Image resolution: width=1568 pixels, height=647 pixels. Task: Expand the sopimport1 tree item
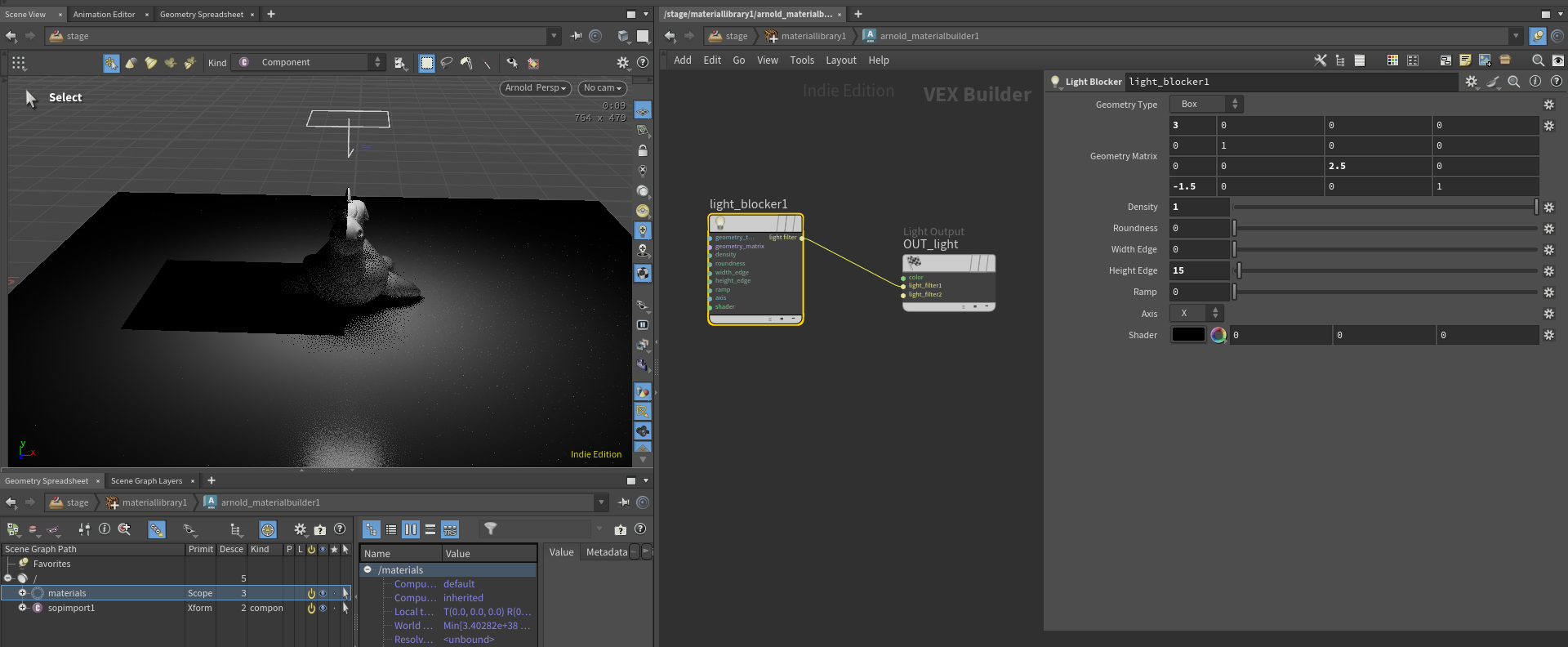[23, 608]
